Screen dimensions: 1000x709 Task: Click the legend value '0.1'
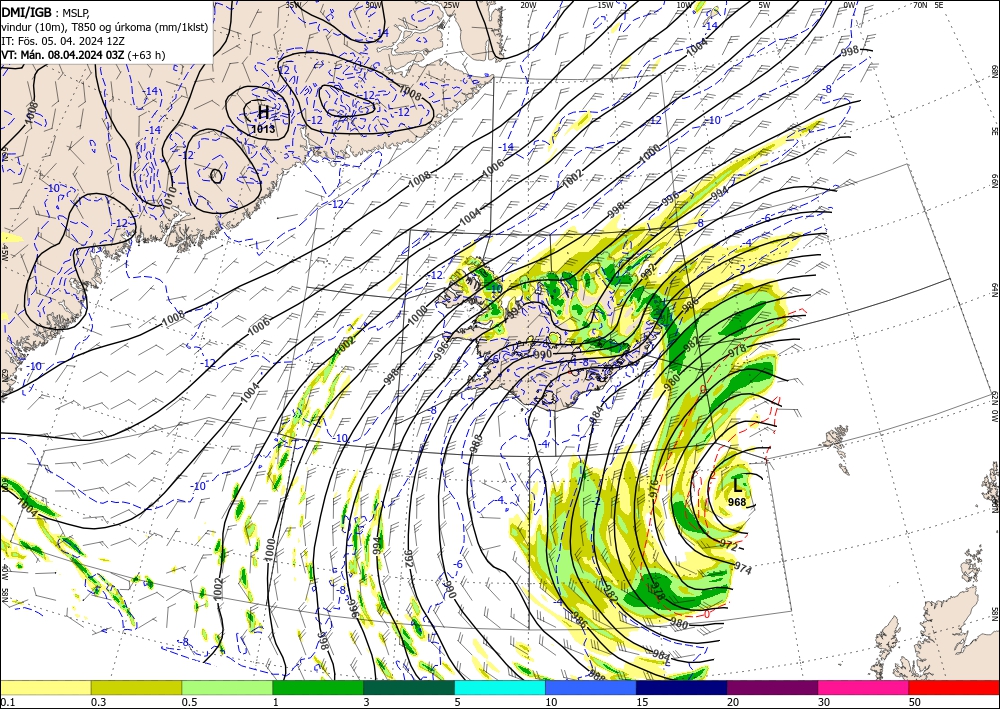(x=7, y=702)
